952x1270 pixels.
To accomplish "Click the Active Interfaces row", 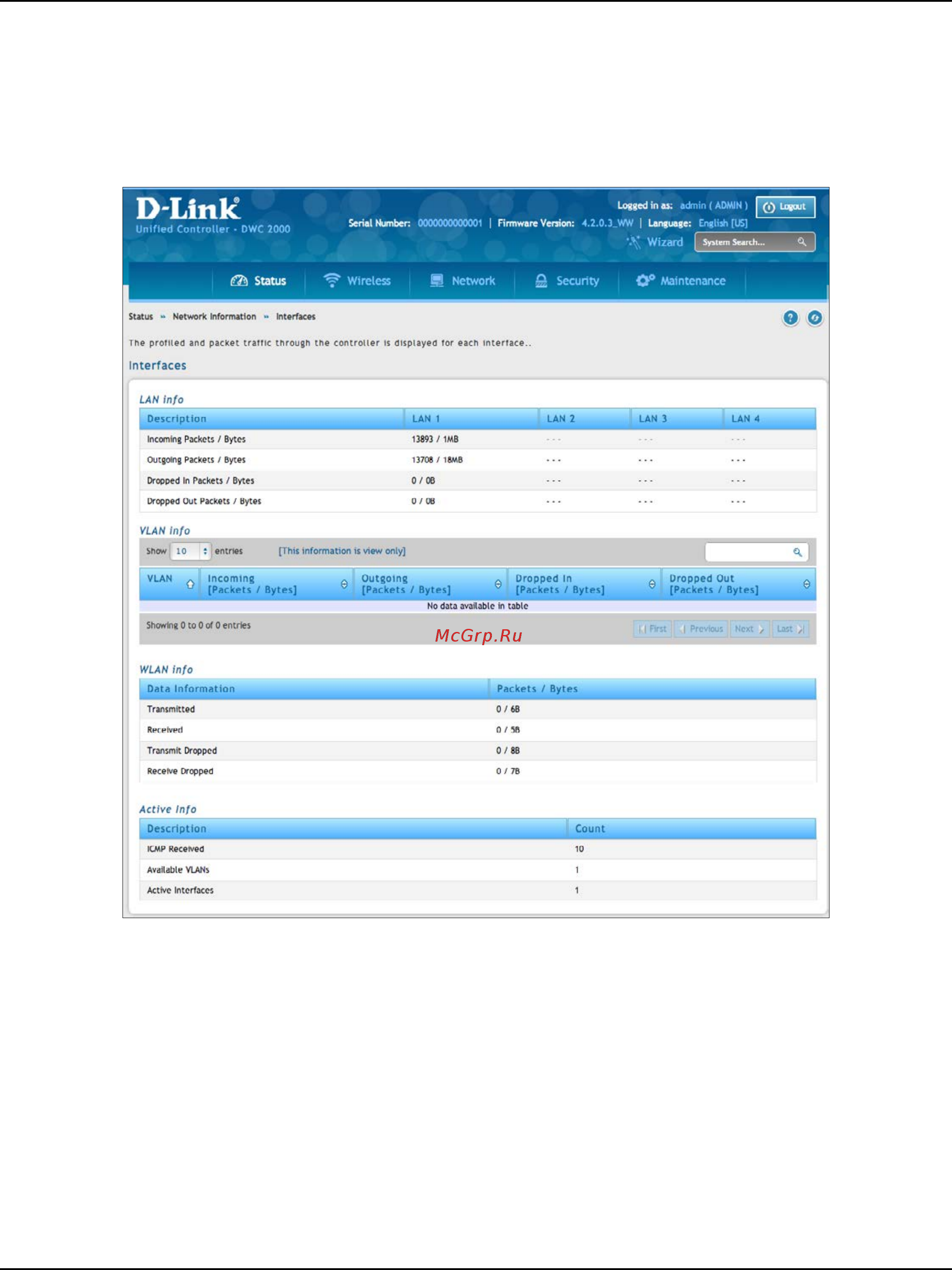I will coord(477,890).
